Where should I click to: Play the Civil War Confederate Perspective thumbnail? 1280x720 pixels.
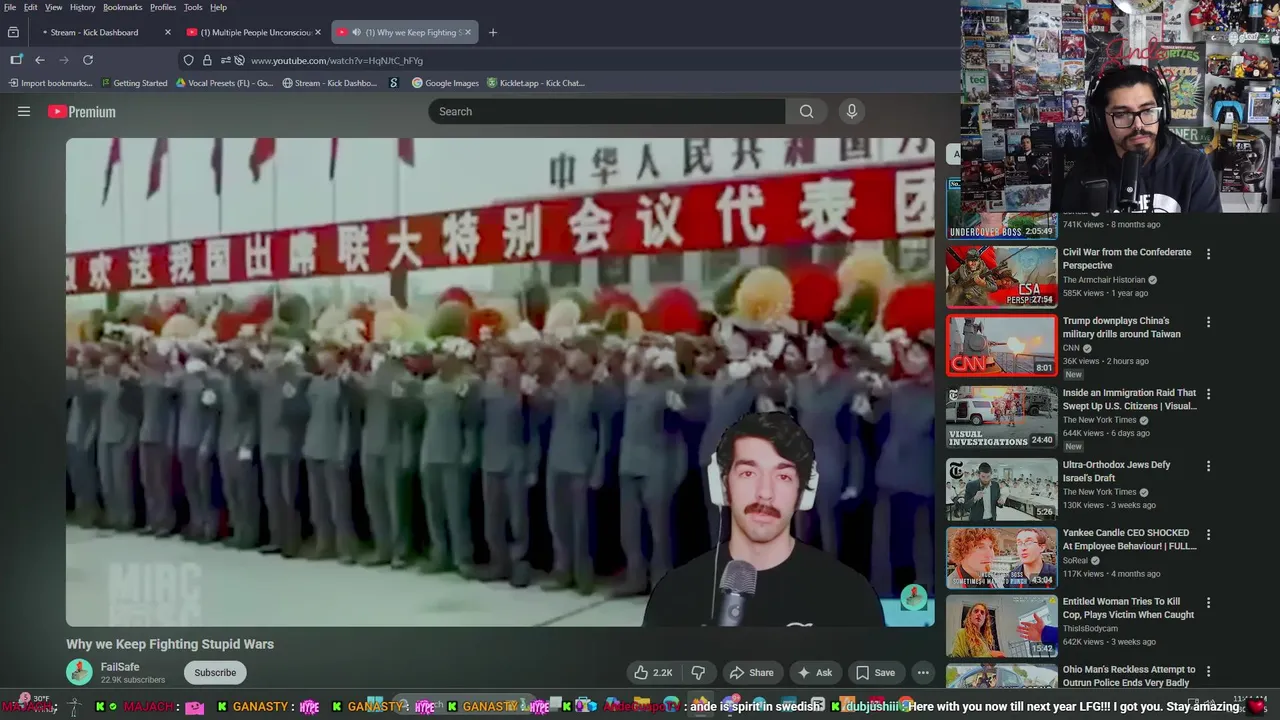(x=1001, y=277)
